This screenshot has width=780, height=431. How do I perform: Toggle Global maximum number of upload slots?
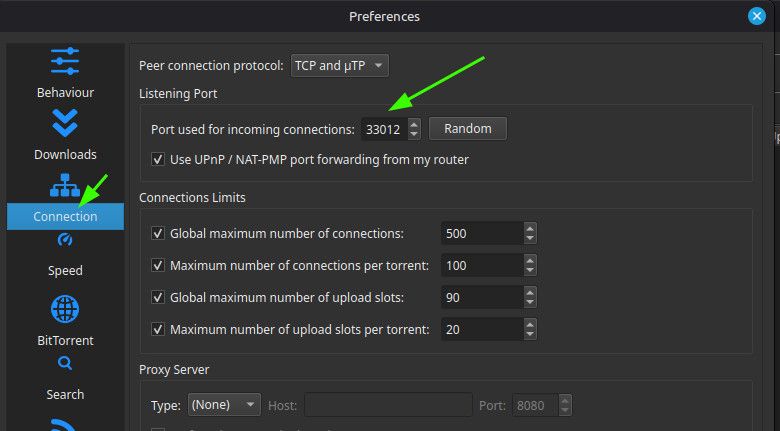(158, 298)
